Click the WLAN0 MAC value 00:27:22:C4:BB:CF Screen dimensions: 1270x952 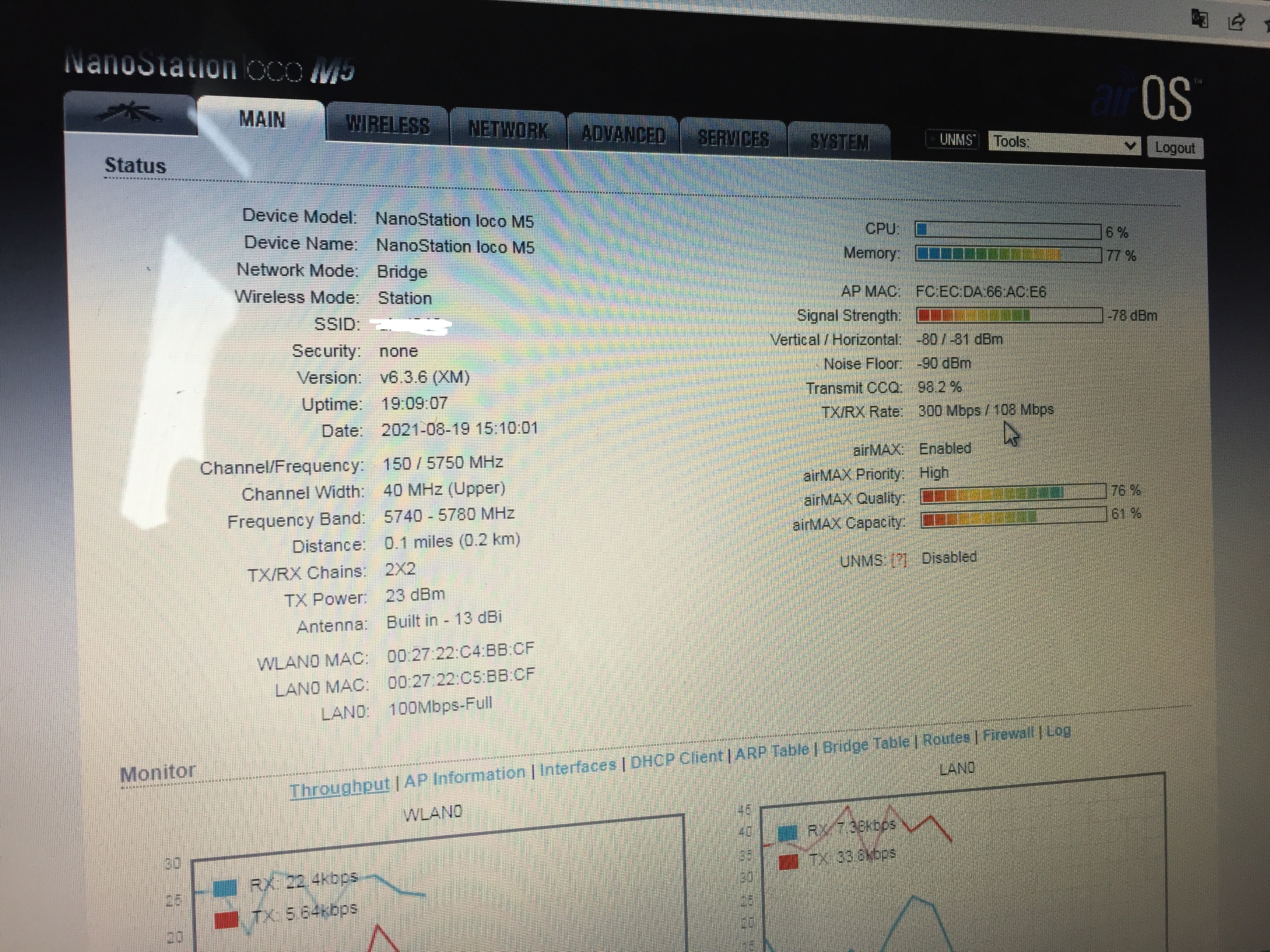(460, 653)
